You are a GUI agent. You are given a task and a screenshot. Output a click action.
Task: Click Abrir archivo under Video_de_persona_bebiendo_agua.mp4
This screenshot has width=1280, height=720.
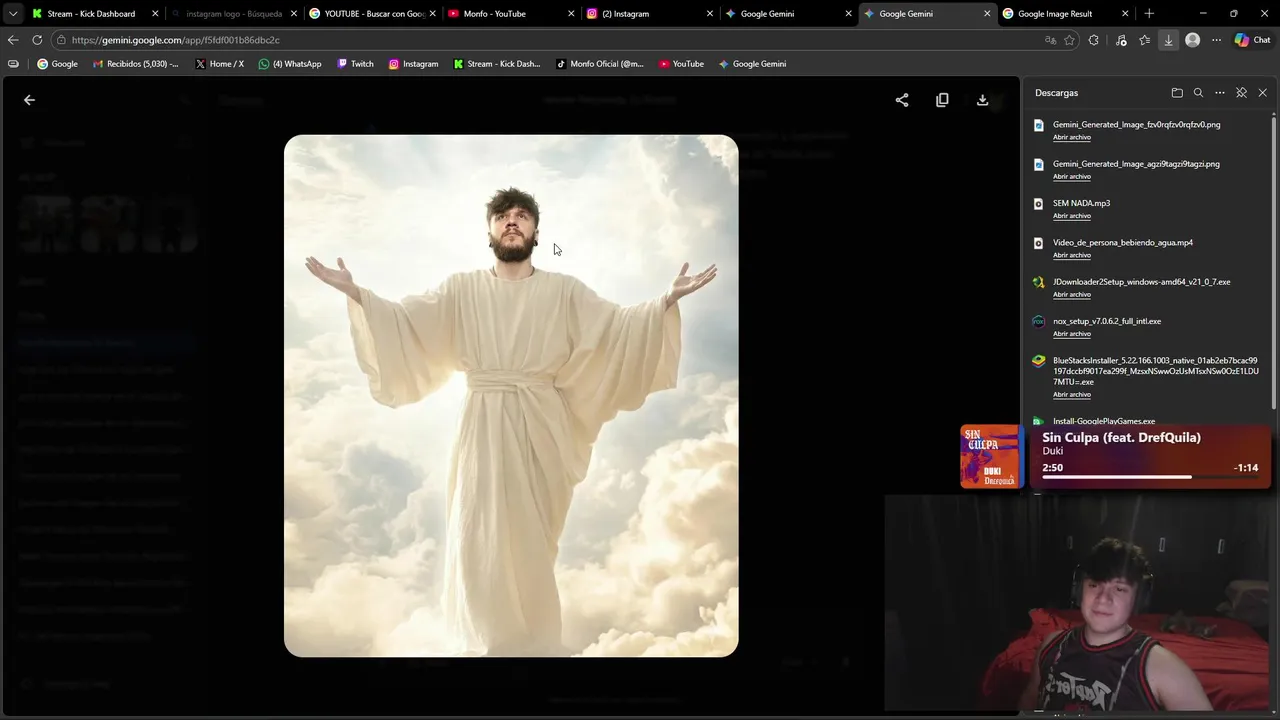tap(1072, 255)
